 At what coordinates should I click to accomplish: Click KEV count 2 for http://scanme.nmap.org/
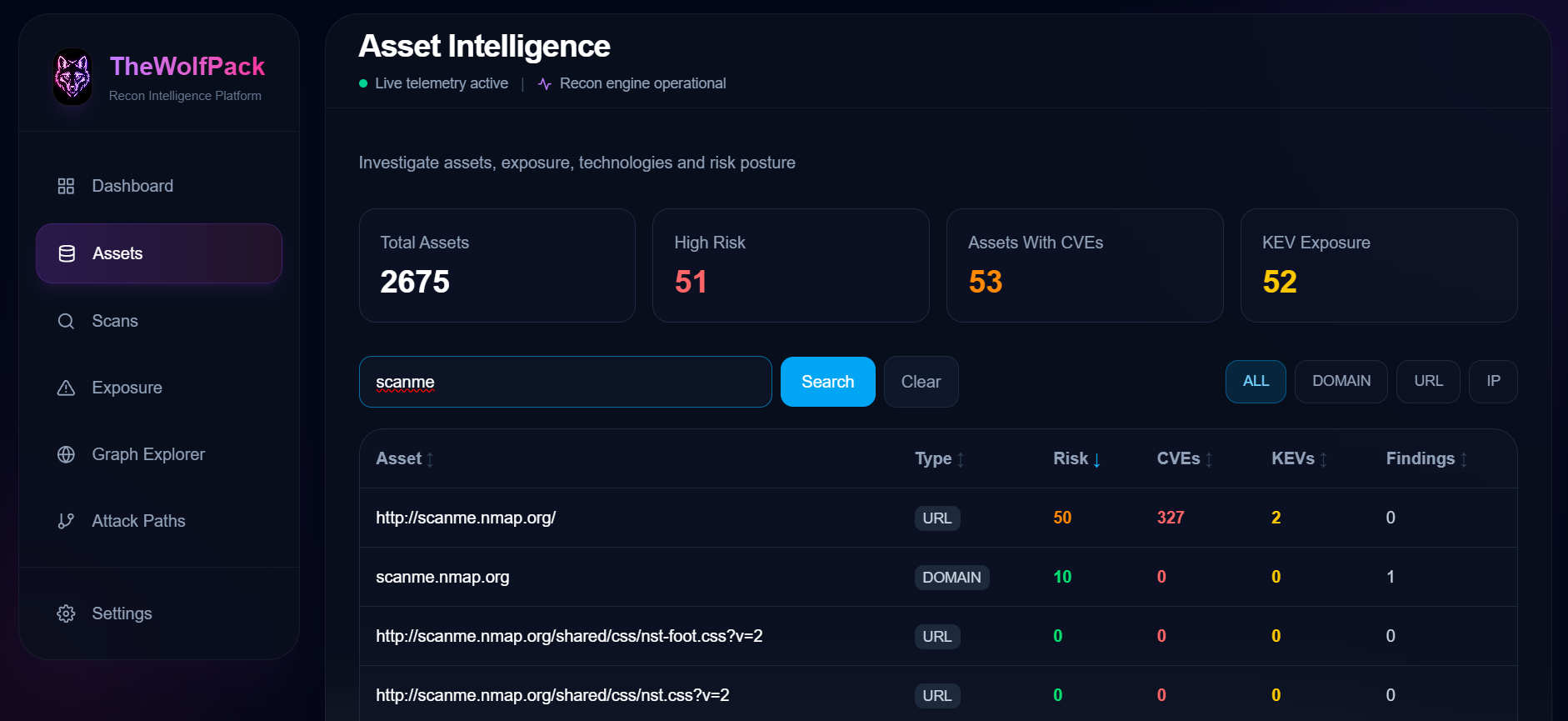point(1276,518)
